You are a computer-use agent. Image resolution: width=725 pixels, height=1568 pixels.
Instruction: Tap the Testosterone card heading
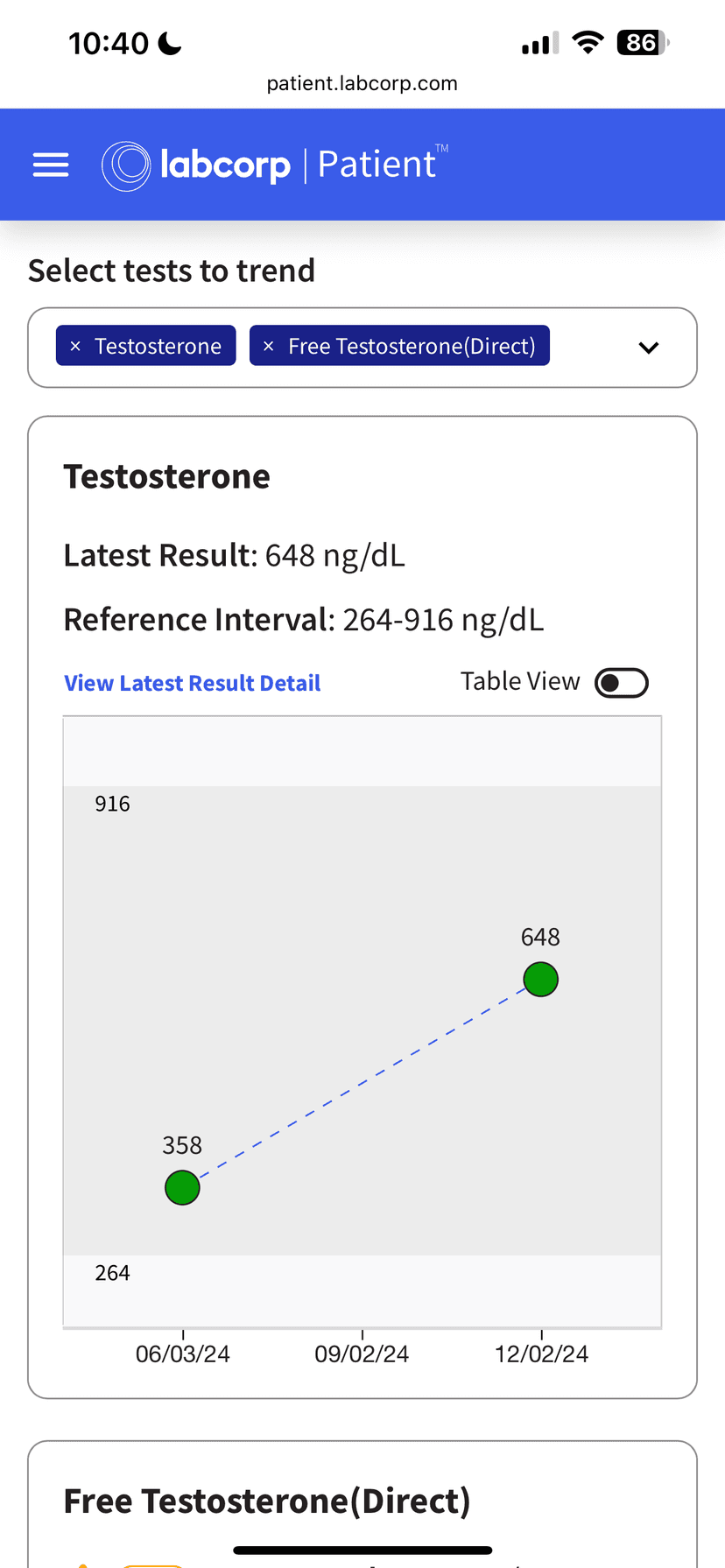pos(167,477)
